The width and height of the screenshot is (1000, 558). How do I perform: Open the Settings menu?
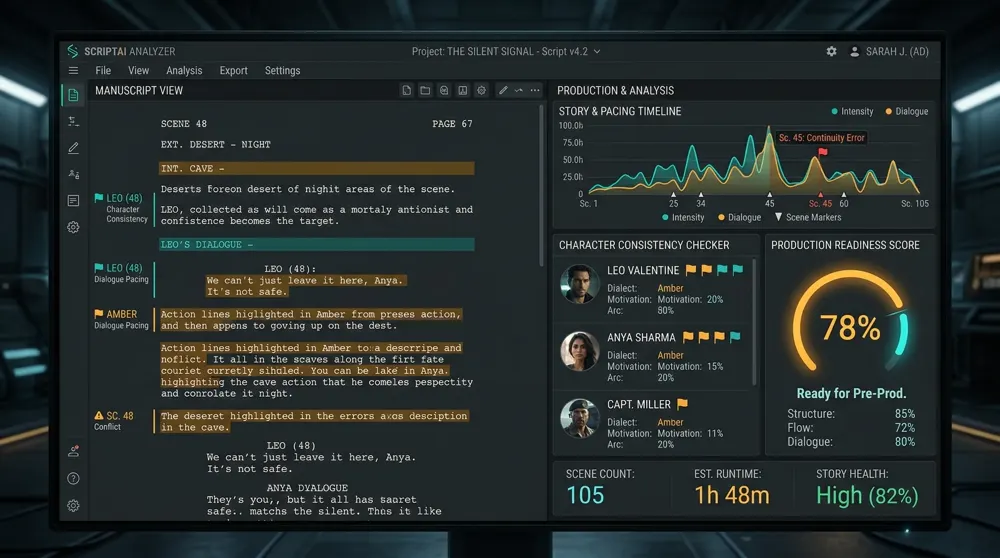283,71
